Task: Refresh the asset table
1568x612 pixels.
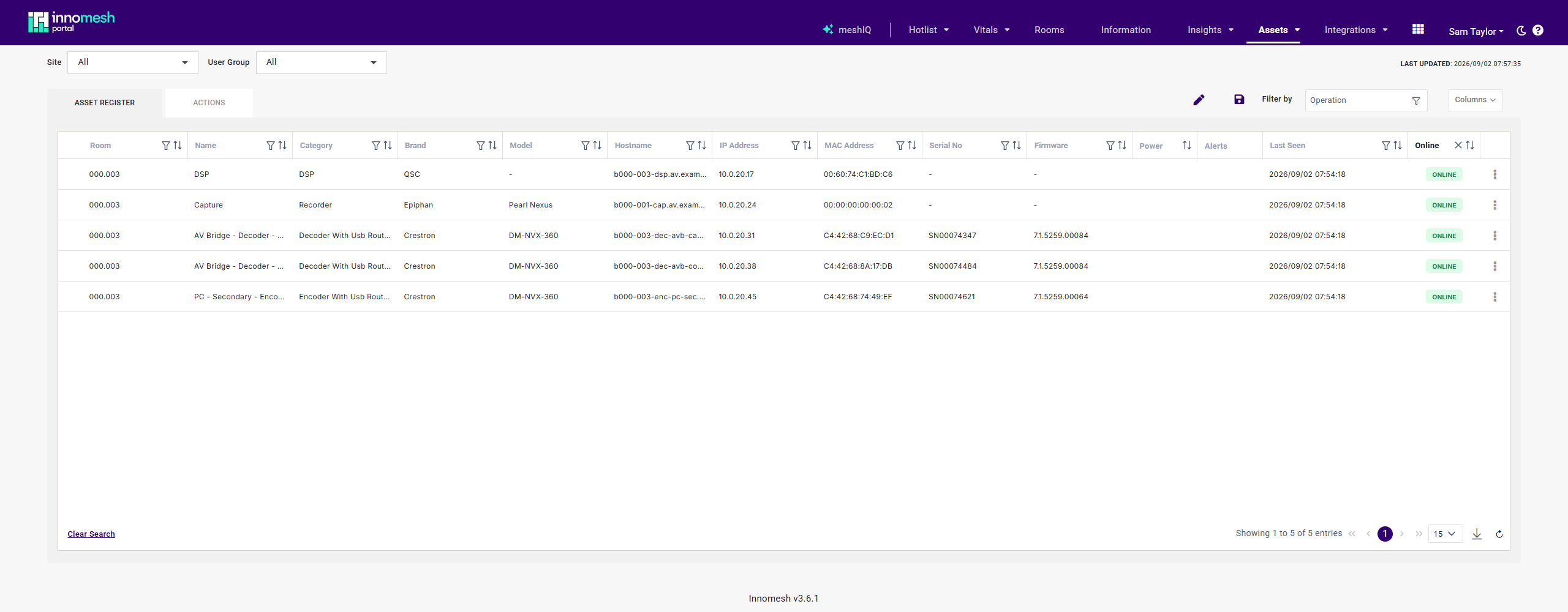Action: [x=1499, y=534]
